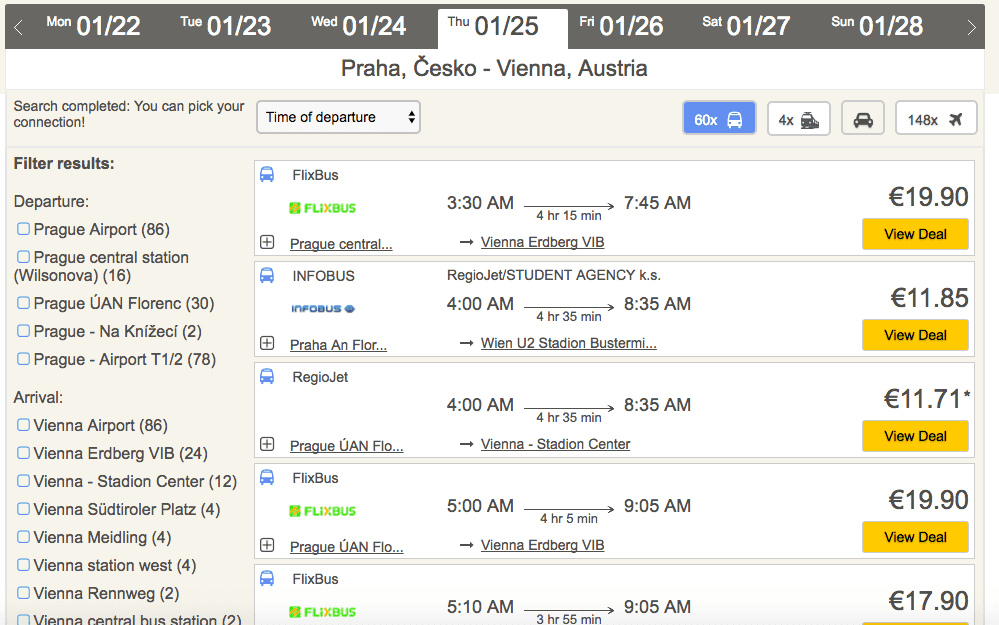Select the Tue 01/23 date tab
The height and width of the screenshot is (625, 999).
(x=226, y=26)
